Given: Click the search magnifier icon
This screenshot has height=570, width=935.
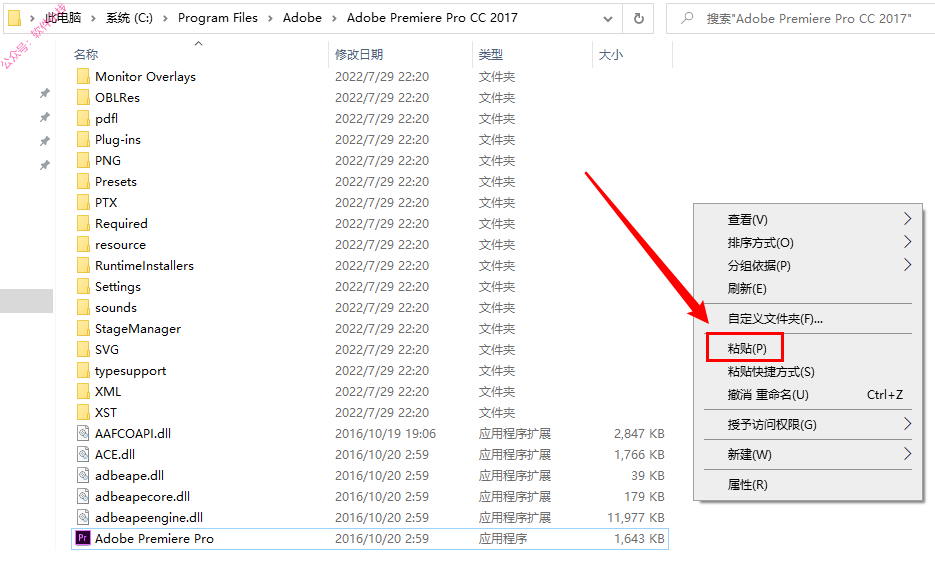Looking at the screenshot, I should (687, 18).
